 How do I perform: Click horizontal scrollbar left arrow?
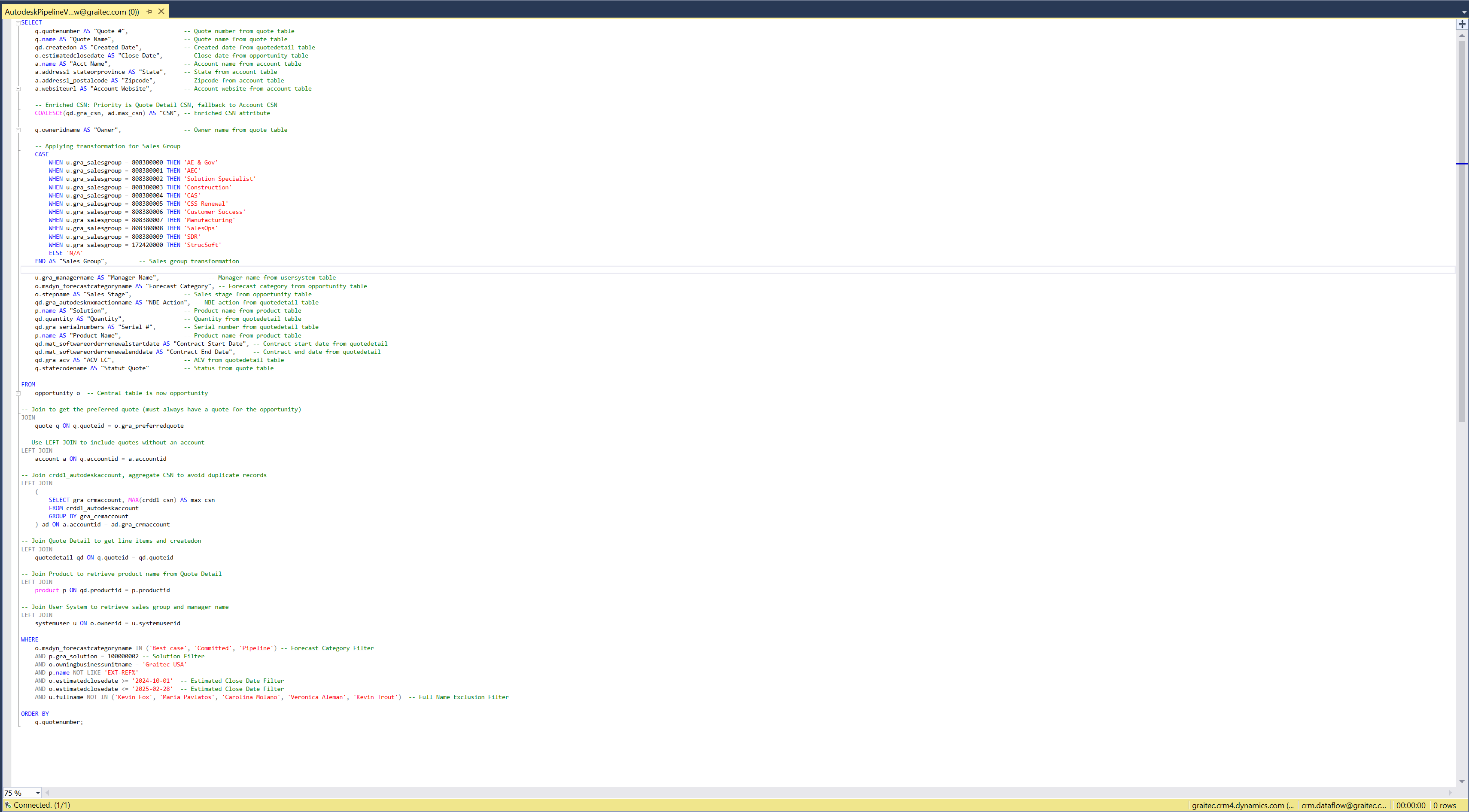pyautogui.click(x=47, y=793)
